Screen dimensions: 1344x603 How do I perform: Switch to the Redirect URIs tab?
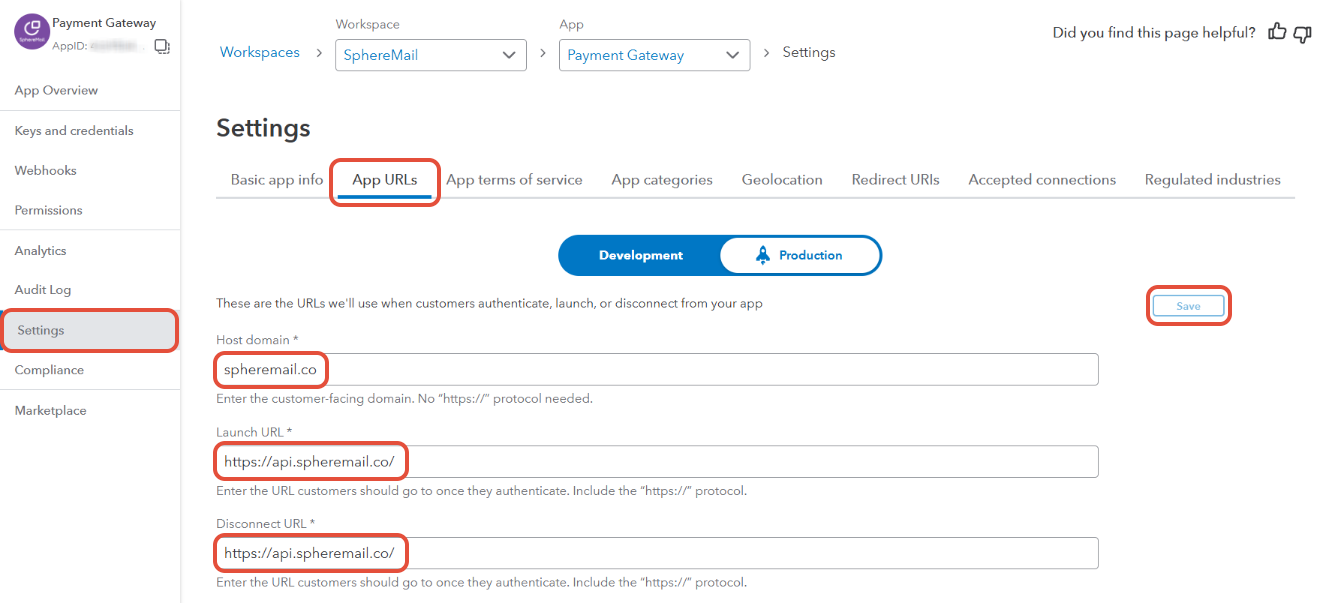coord(896,180)
